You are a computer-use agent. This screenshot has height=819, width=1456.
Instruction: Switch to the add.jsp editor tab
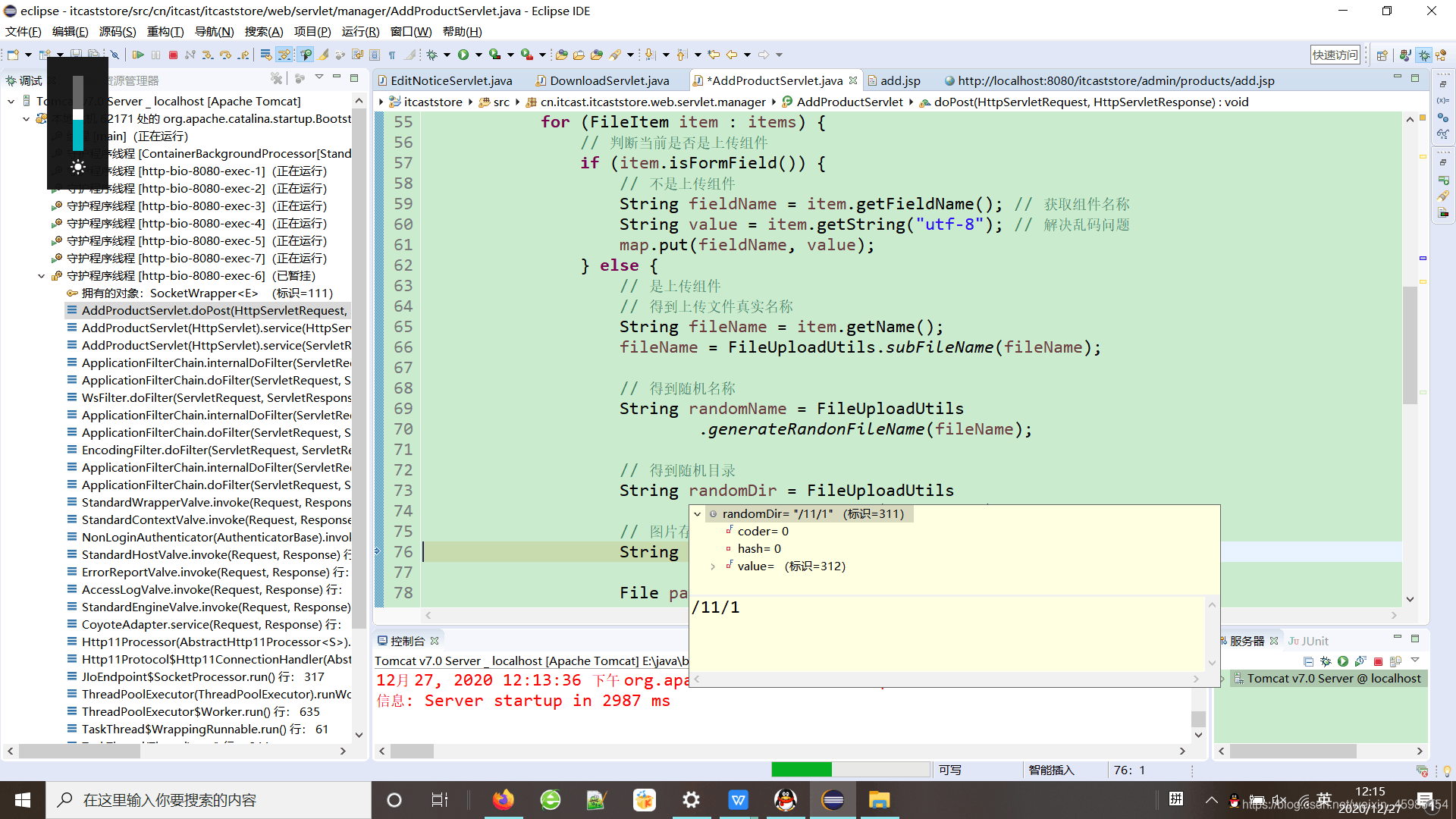[894, 80]
